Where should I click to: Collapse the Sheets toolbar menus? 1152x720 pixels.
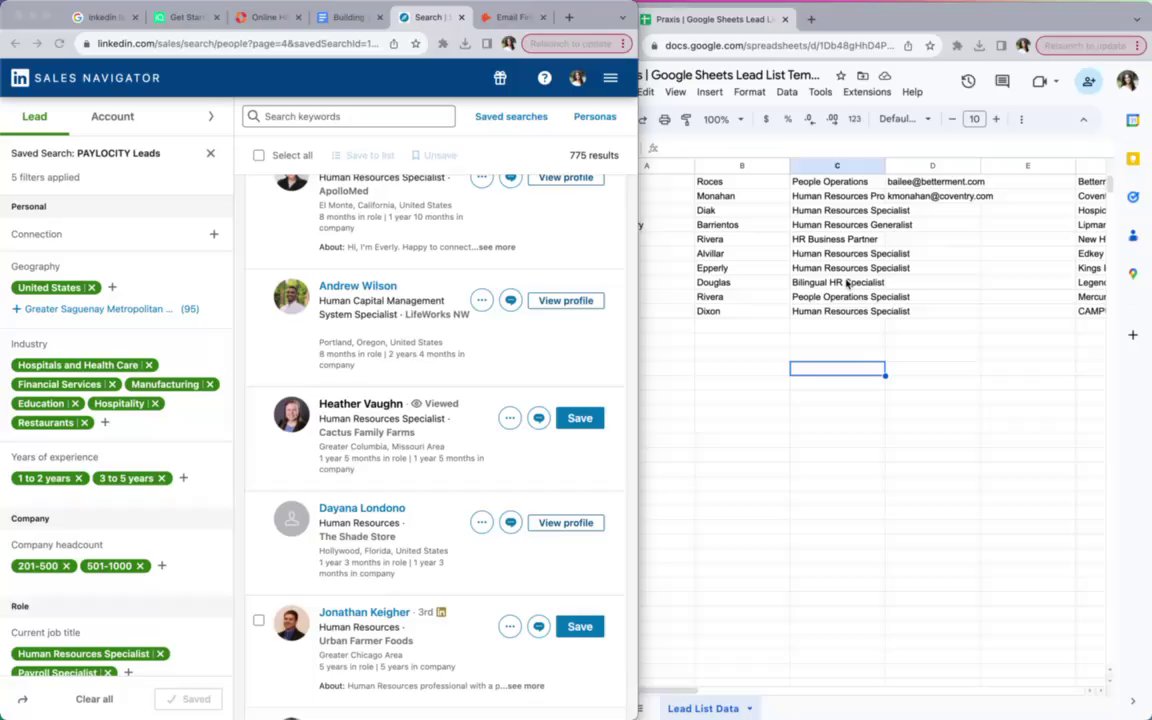(x=1084, y=119)
